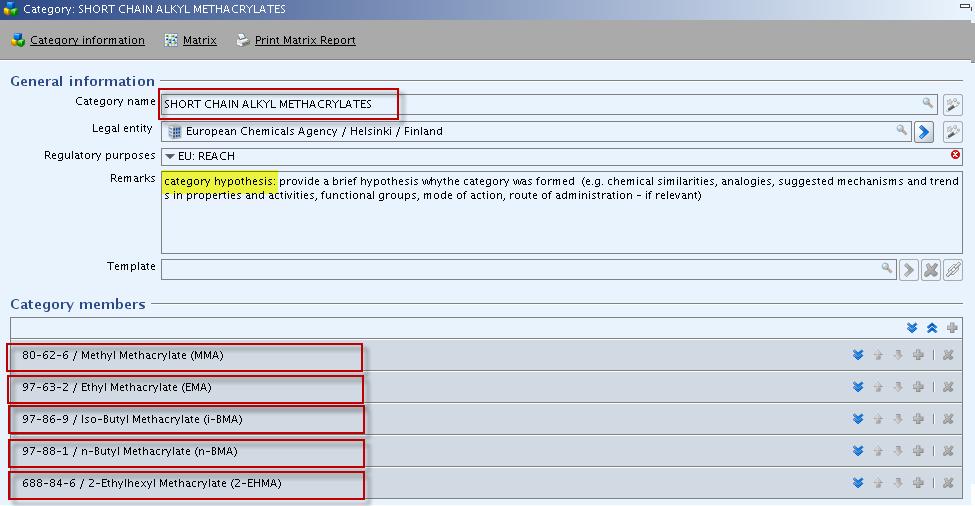
Task: Click the Category information cubes icon
Action: (x=18, y=40)
